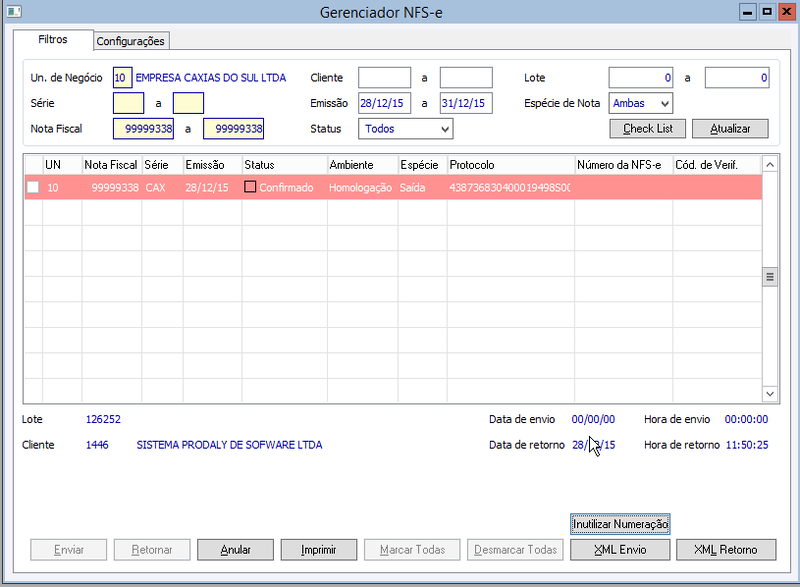
Task: Tick the checkbox for nota 99999338 row
Action: (x=33, y=187)
